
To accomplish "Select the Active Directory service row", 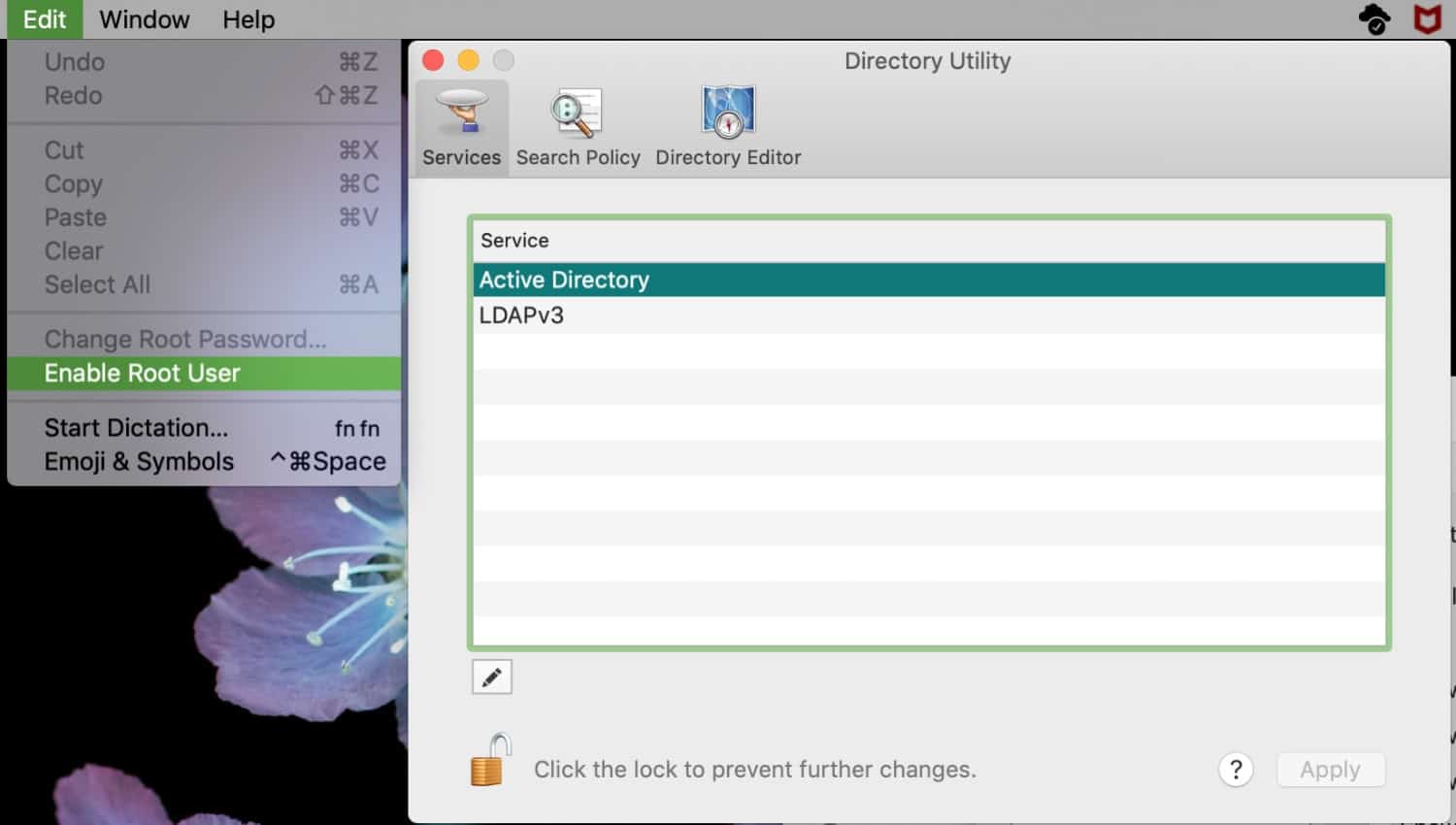I will click(929, 280).
